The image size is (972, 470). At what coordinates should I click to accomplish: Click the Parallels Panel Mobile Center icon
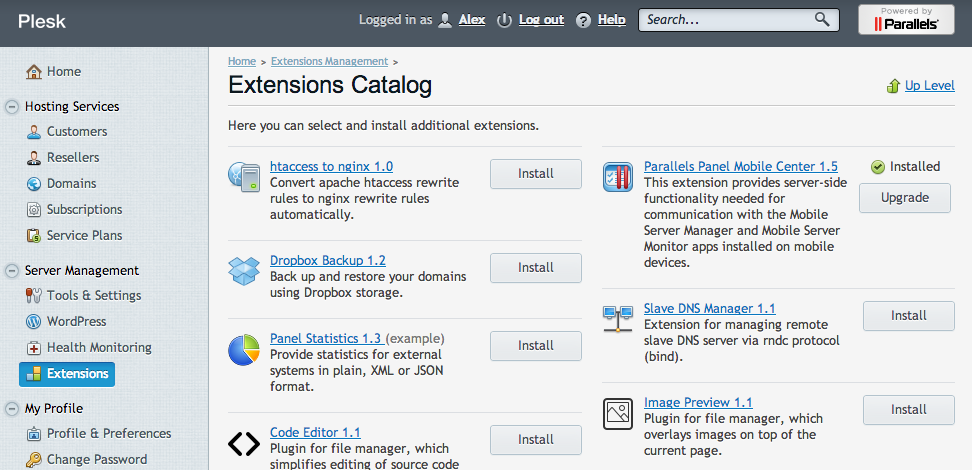(618, 177)
